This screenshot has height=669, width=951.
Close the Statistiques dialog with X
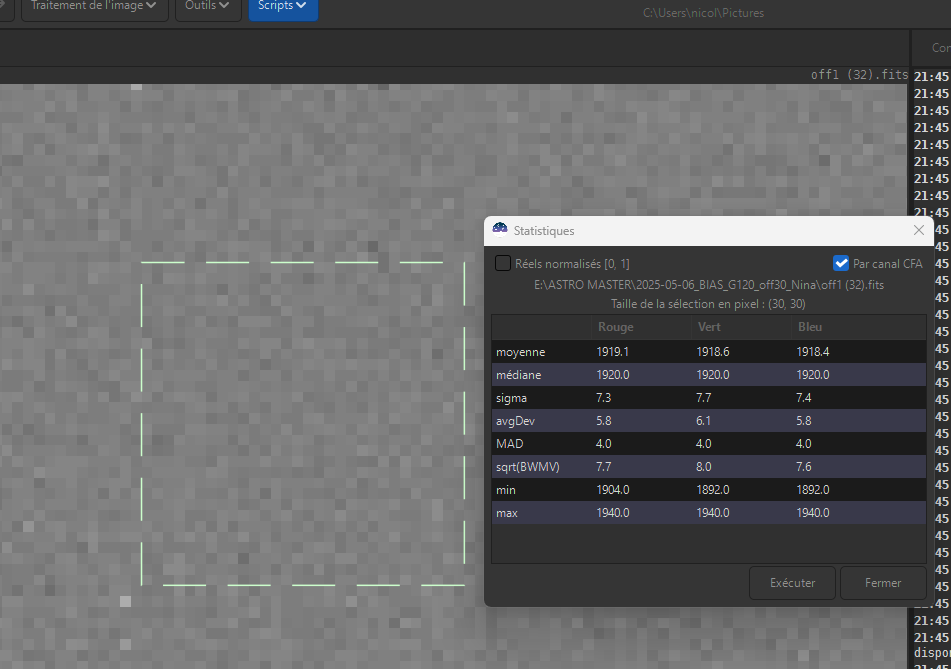point(919,230)
